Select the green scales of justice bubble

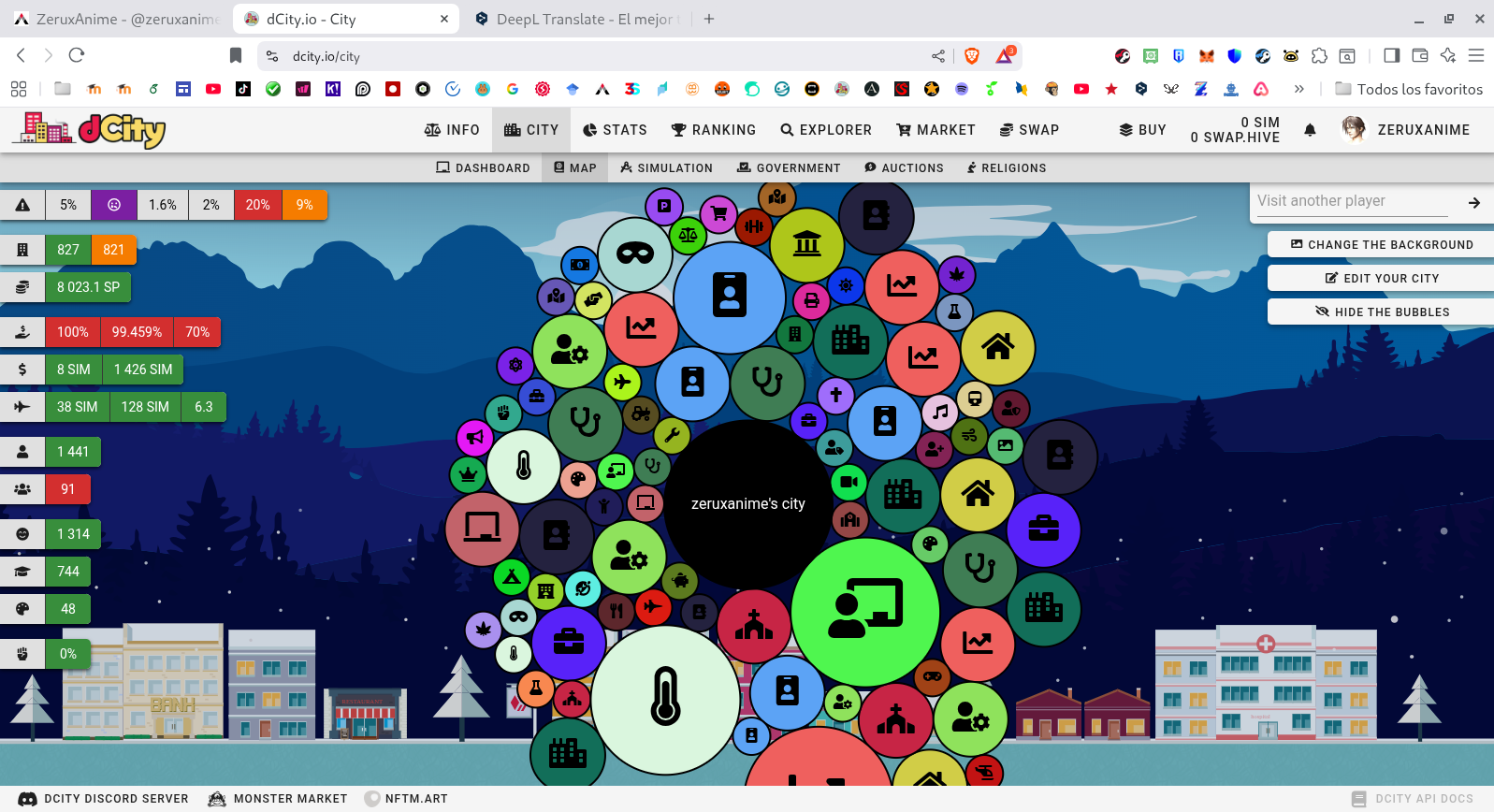click(689, 235)
